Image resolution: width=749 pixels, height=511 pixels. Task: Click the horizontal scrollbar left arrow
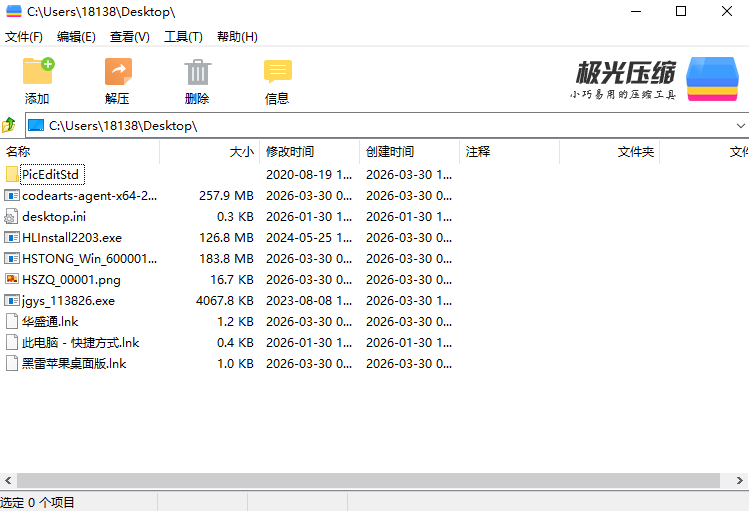[x=8, y=480]
